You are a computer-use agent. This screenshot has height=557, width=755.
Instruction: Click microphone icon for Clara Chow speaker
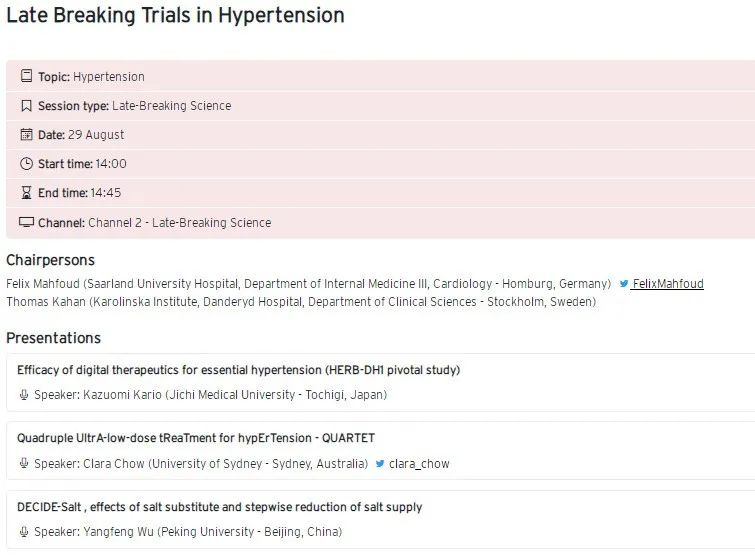click(24, 464)
